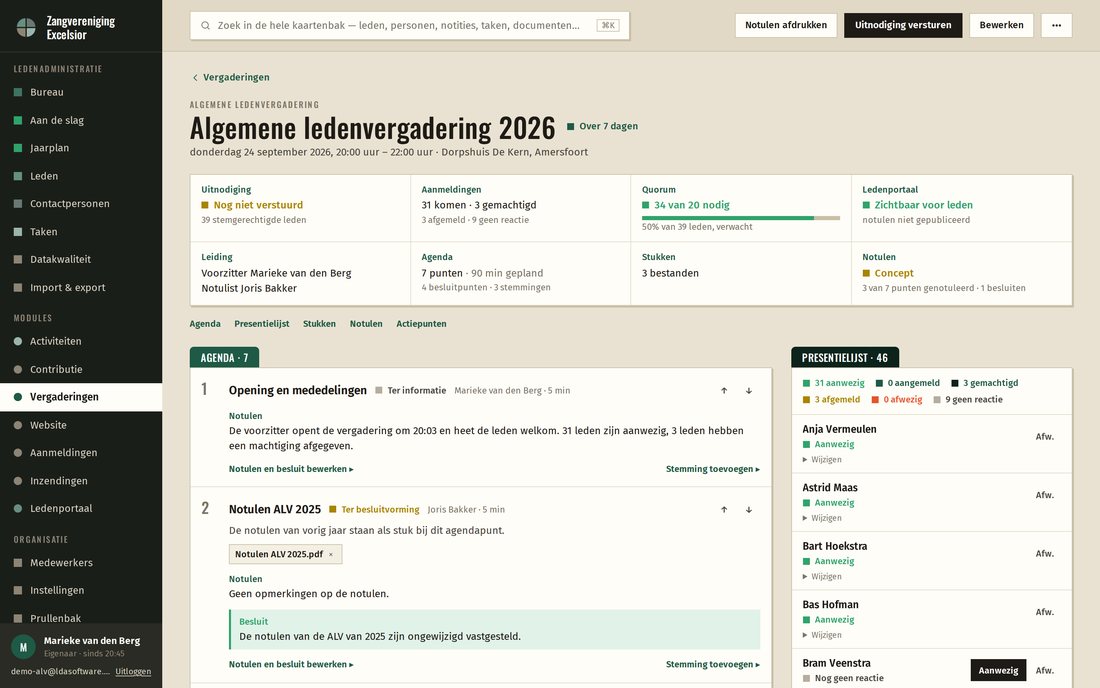Viewport: 1100px width, 688px height.
Task: Open Instellingen in sidebar
Action: click(81, 591)
